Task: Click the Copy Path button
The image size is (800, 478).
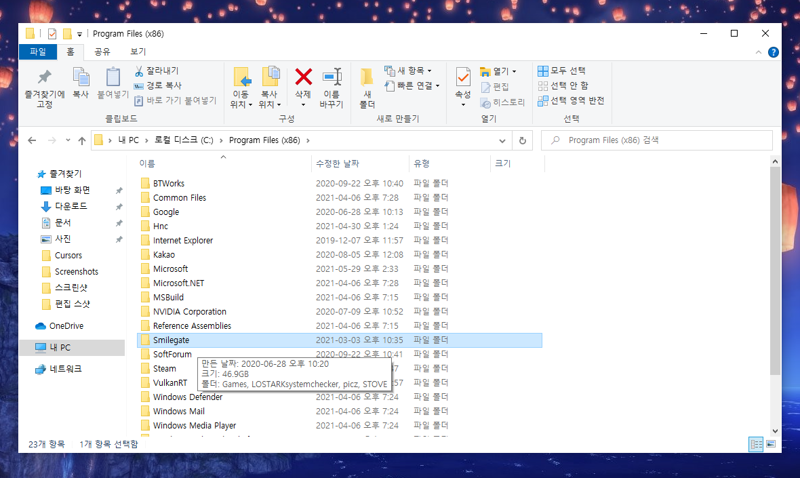Action: [x=158, y=86]
